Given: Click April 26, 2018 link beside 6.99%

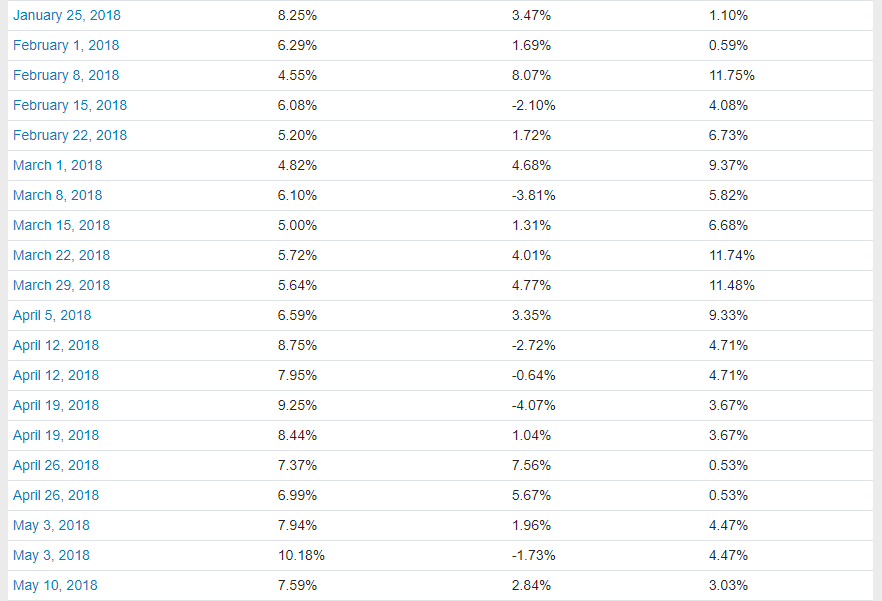Looking at the screenshot, I should point(56,495).
